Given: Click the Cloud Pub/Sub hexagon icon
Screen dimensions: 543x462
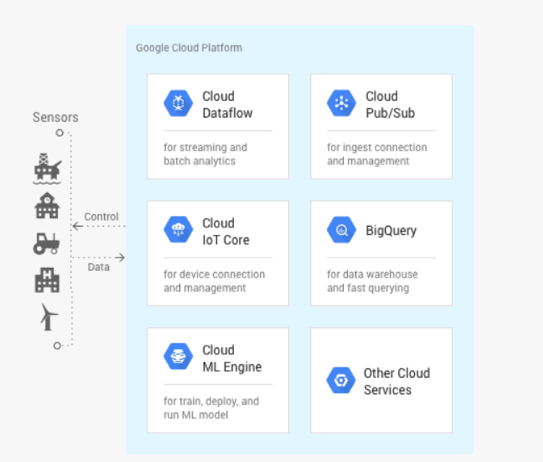Looking at the screenshot, I should tap(341, 103).
